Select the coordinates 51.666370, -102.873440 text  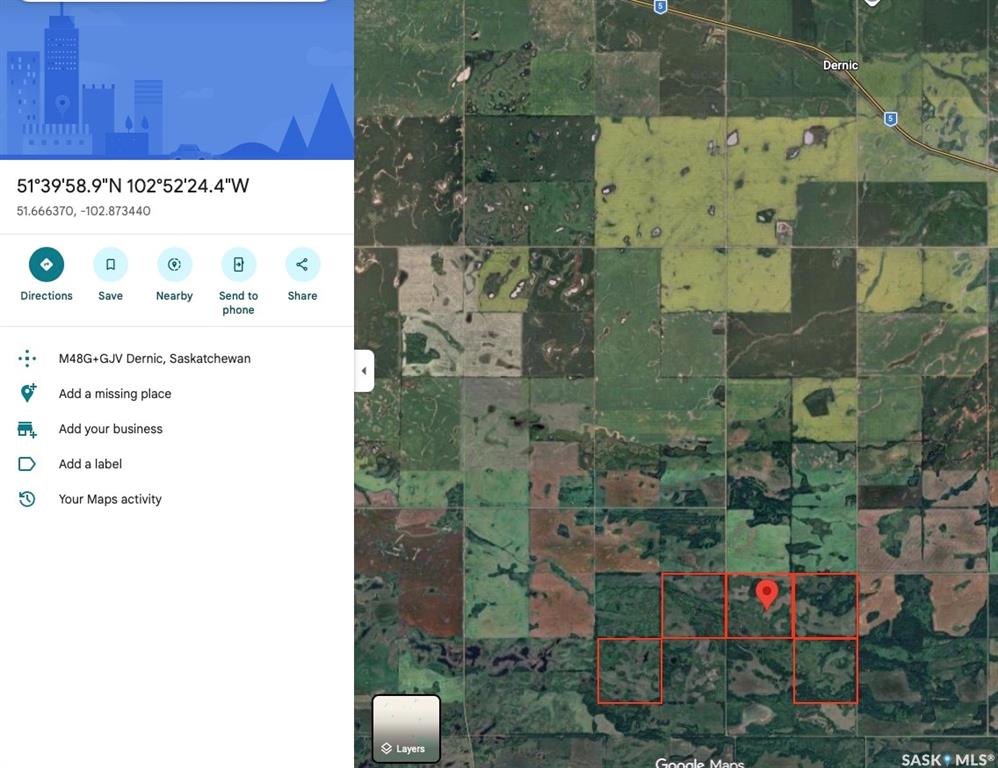pyautogui.click(x=82, y=210)
